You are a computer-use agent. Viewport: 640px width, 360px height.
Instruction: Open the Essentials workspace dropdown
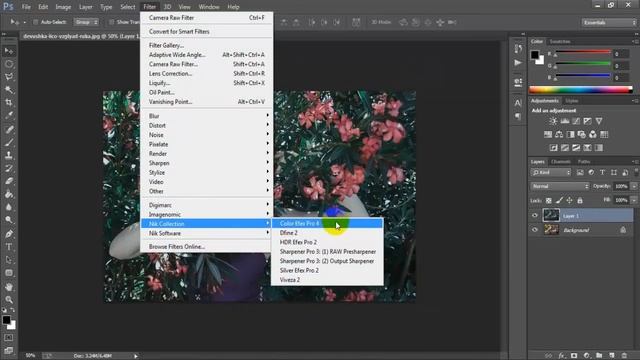(x=609, y=22)
